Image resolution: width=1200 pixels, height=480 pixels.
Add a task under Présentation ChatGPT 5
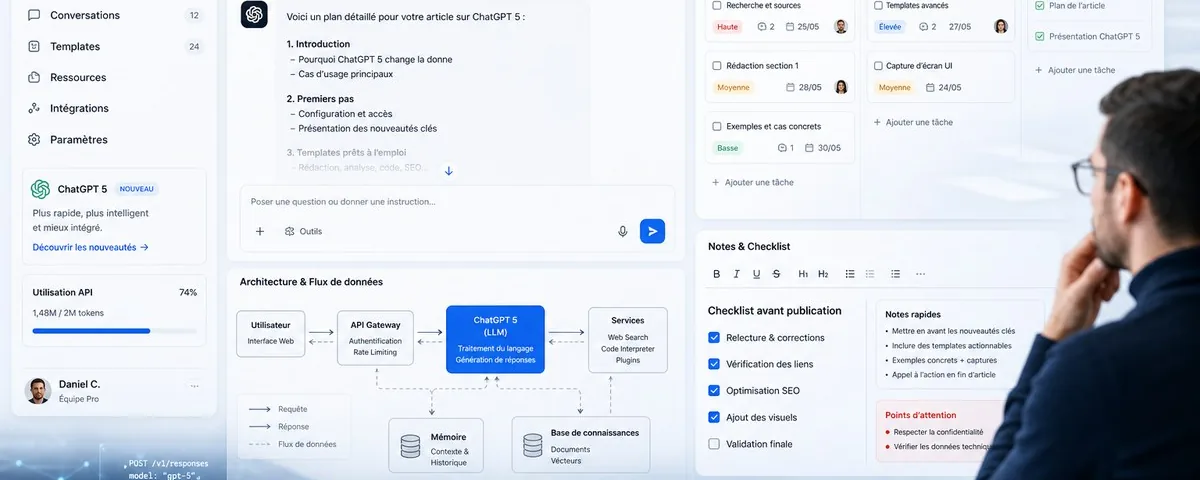[1075, 70]
